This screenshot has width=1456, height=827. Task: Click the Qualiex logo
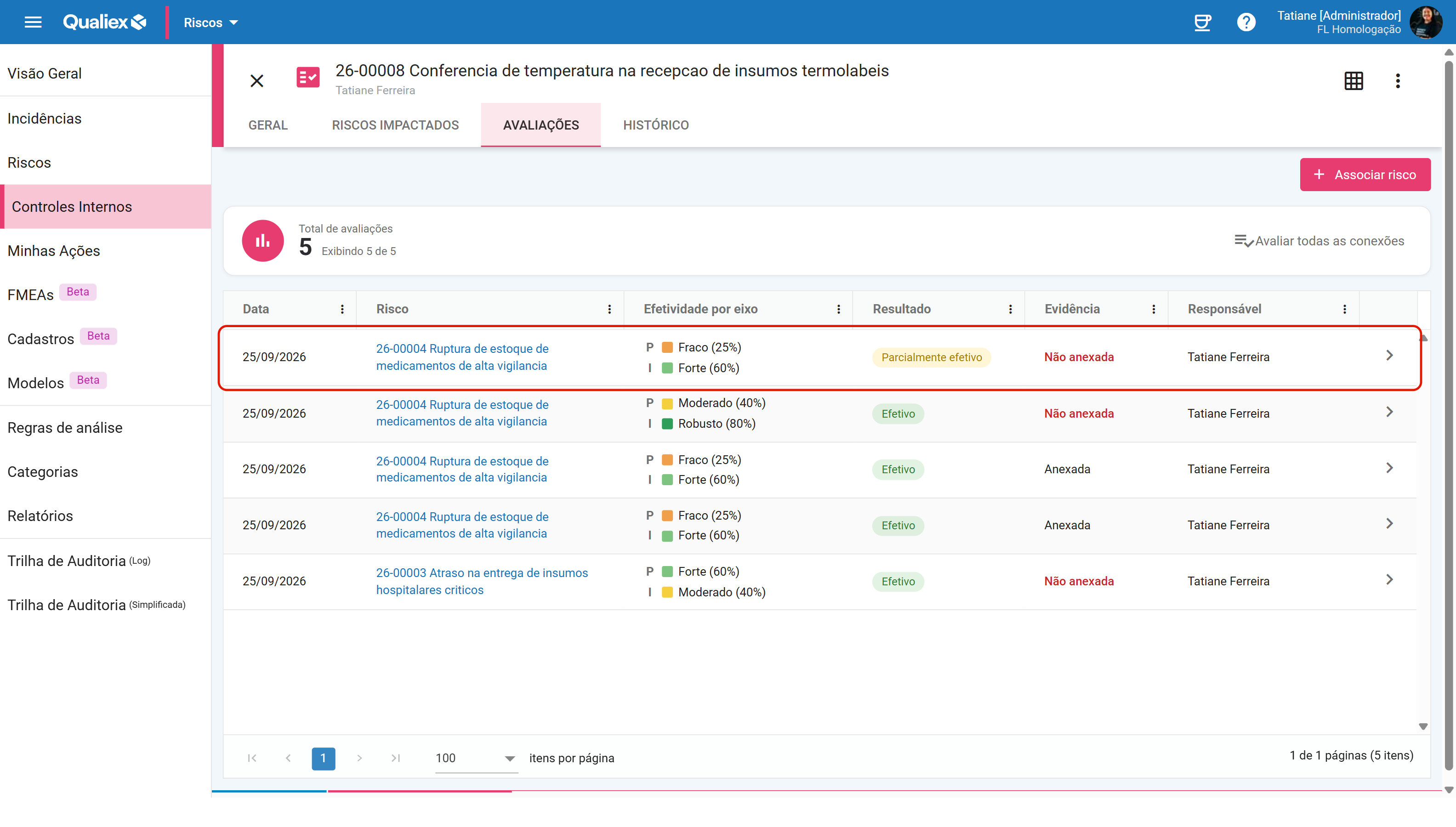tap(104, 22)
